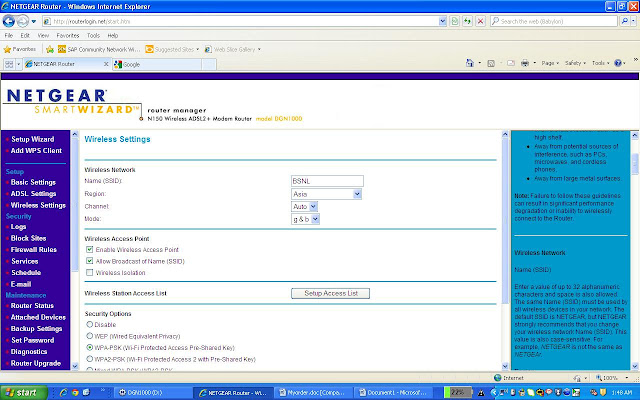Open zoom level 100% control

point(612,378)
